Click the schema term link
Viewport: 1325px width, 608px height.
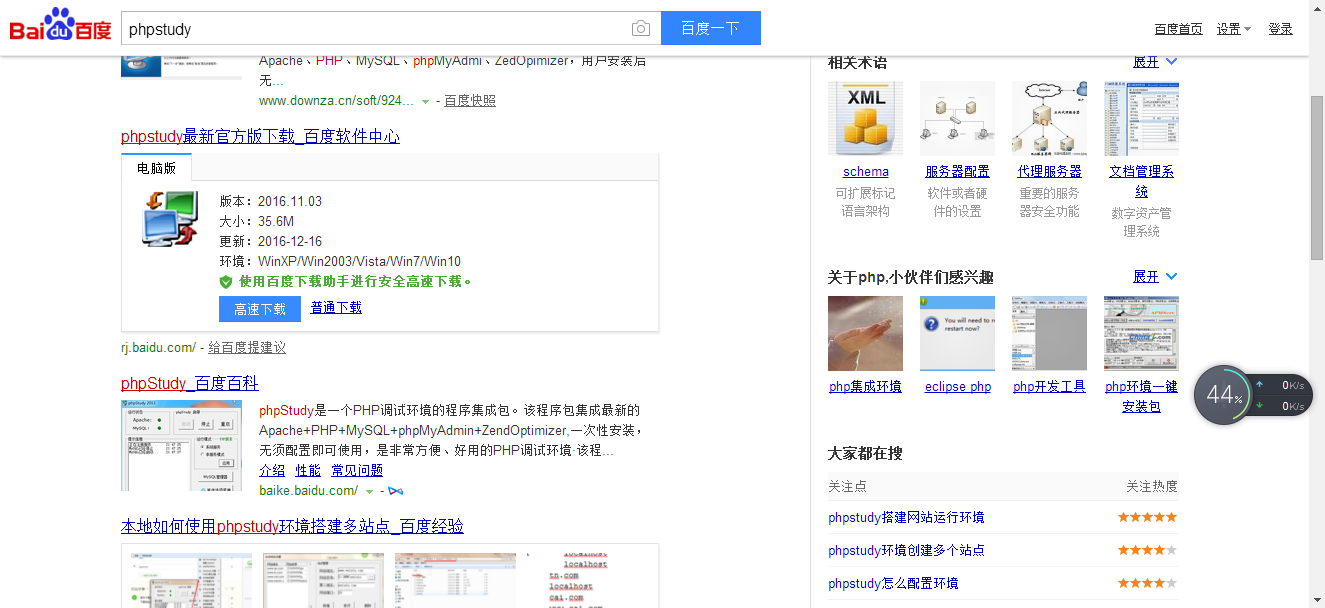point(865,172)
